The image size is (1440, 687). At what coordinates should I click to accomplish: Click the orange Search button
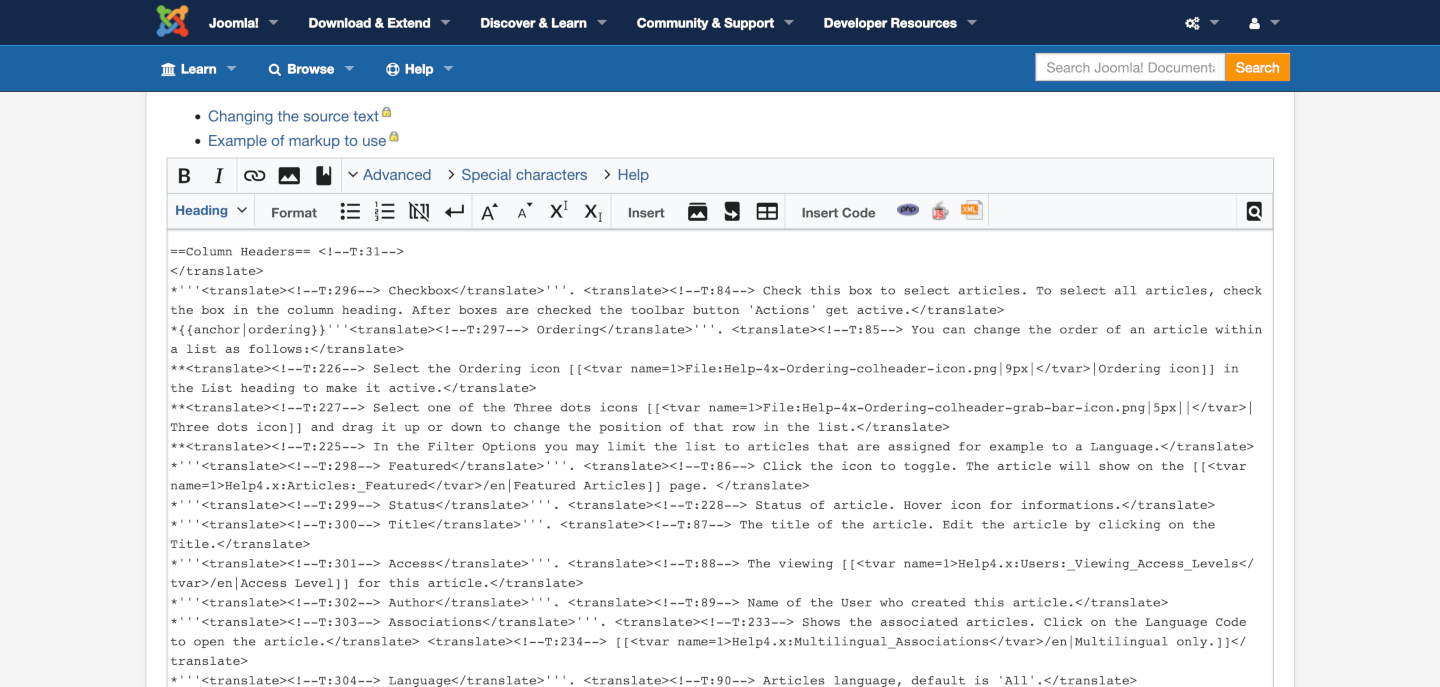pyautogui.click(x=1257, y=68)
